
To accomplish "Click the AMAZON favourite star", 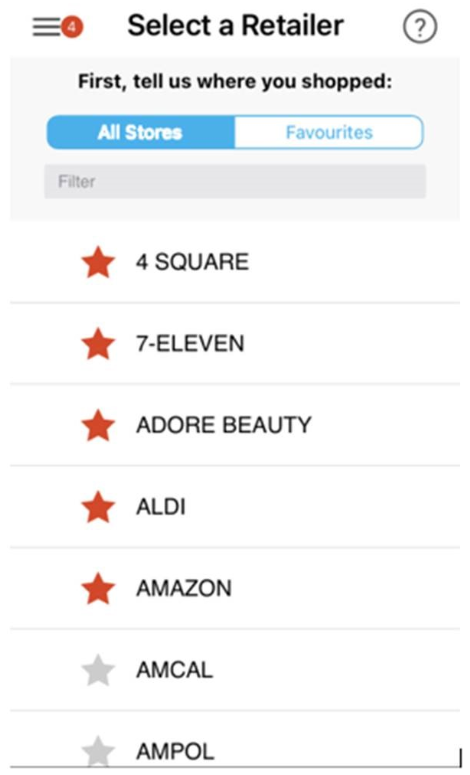I will pos(98,588).
